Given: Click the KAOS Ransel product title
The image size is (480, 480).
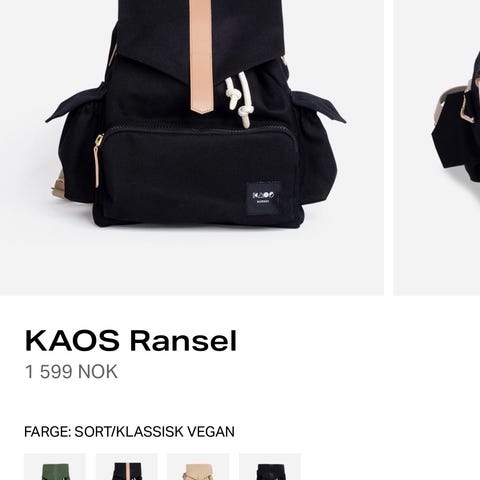Looking at the screenshot, I should (131, 341).
